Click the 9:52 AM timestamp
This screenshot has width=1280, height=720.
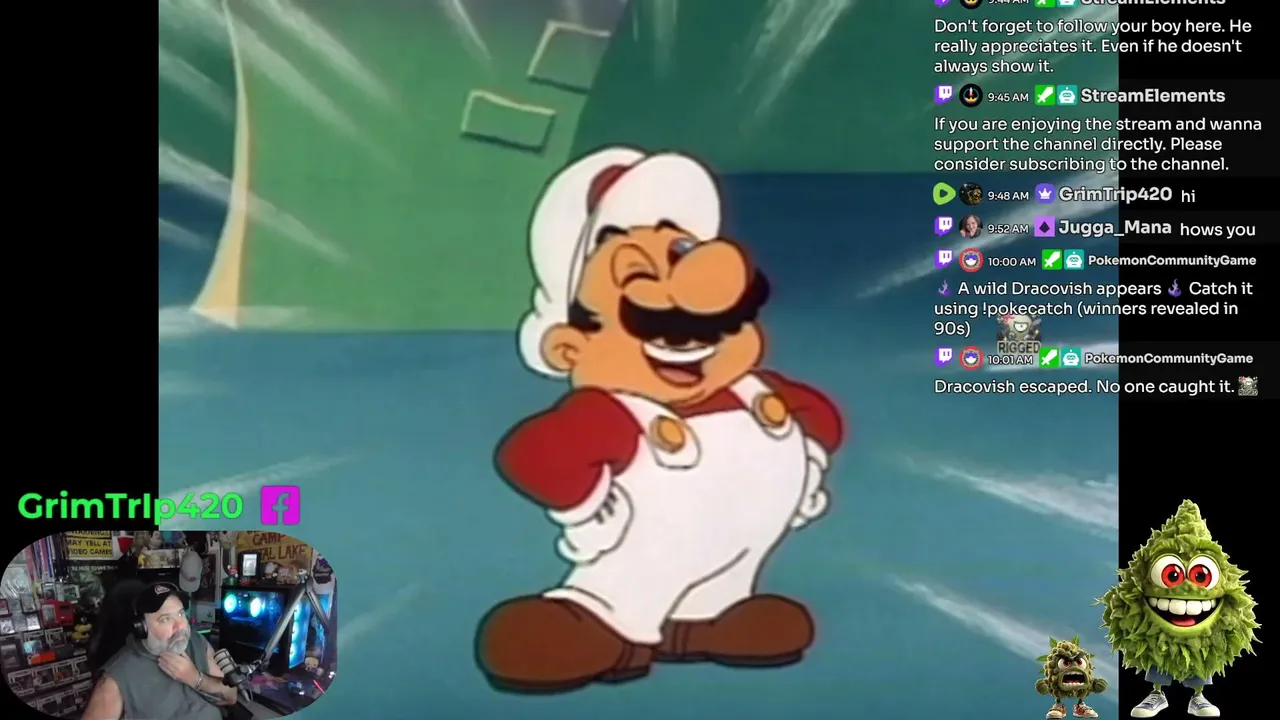tap(1008, 228)
